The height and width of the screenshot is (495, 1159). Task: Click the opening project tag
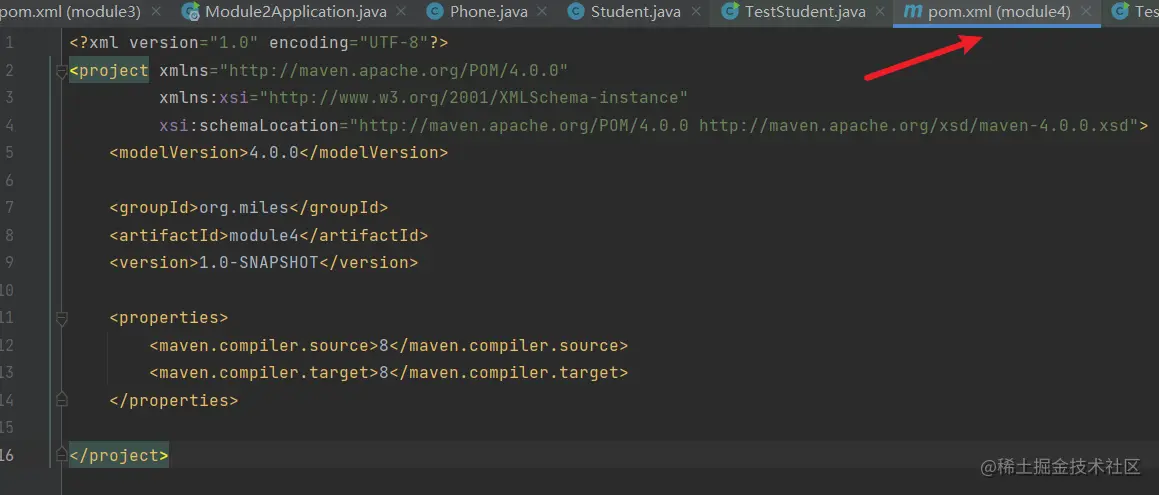[109, 71]
